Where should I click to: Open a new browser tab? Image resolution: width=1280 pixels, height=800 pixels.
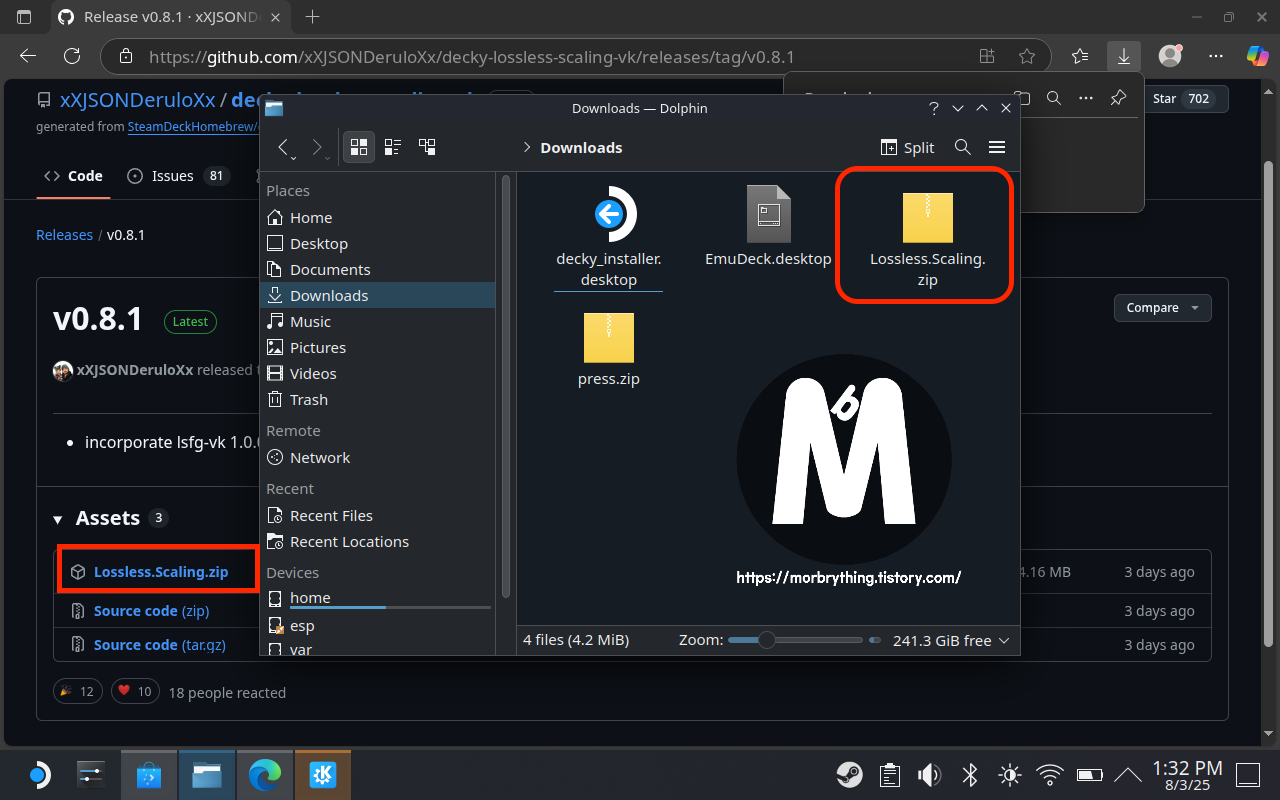click(312, 17)
